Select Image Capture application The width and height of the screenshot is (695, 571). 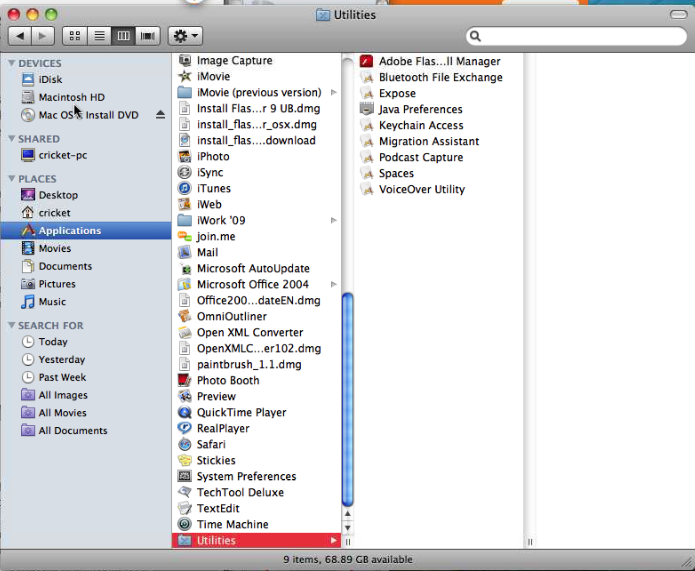coord(257,60)
